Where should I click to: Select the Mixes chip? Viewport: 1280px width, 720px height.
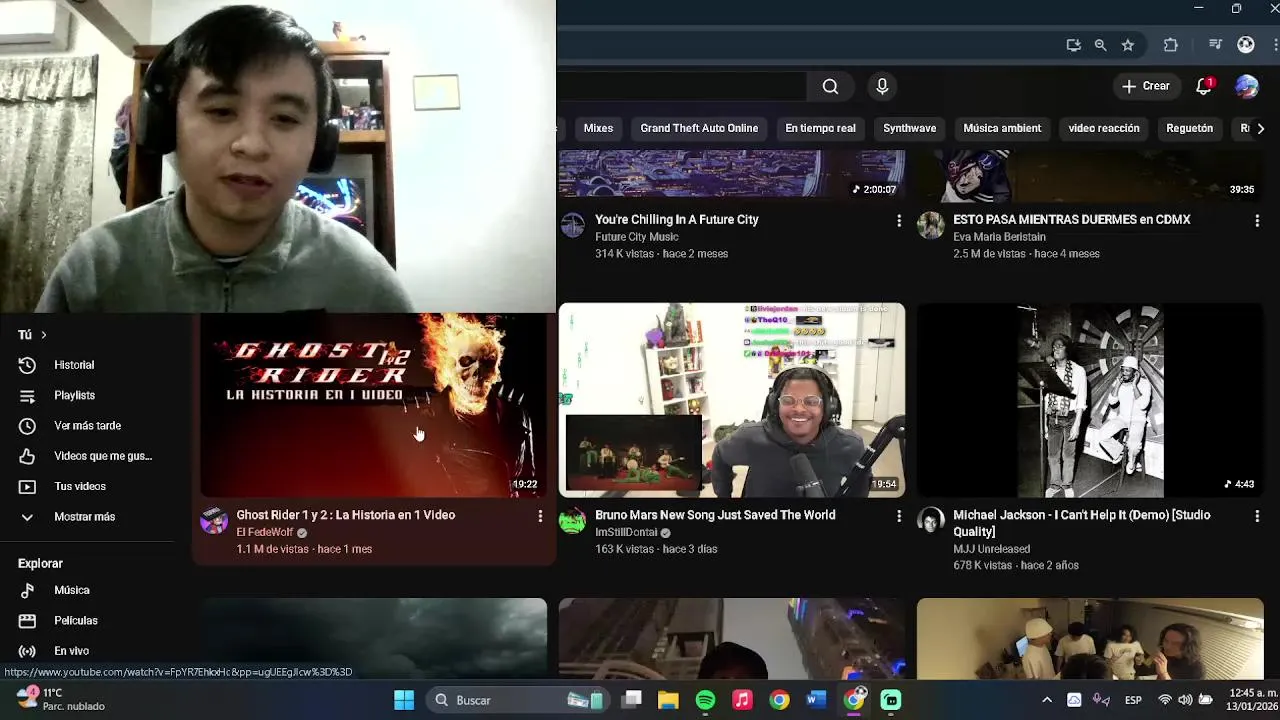tap(598, 128)
